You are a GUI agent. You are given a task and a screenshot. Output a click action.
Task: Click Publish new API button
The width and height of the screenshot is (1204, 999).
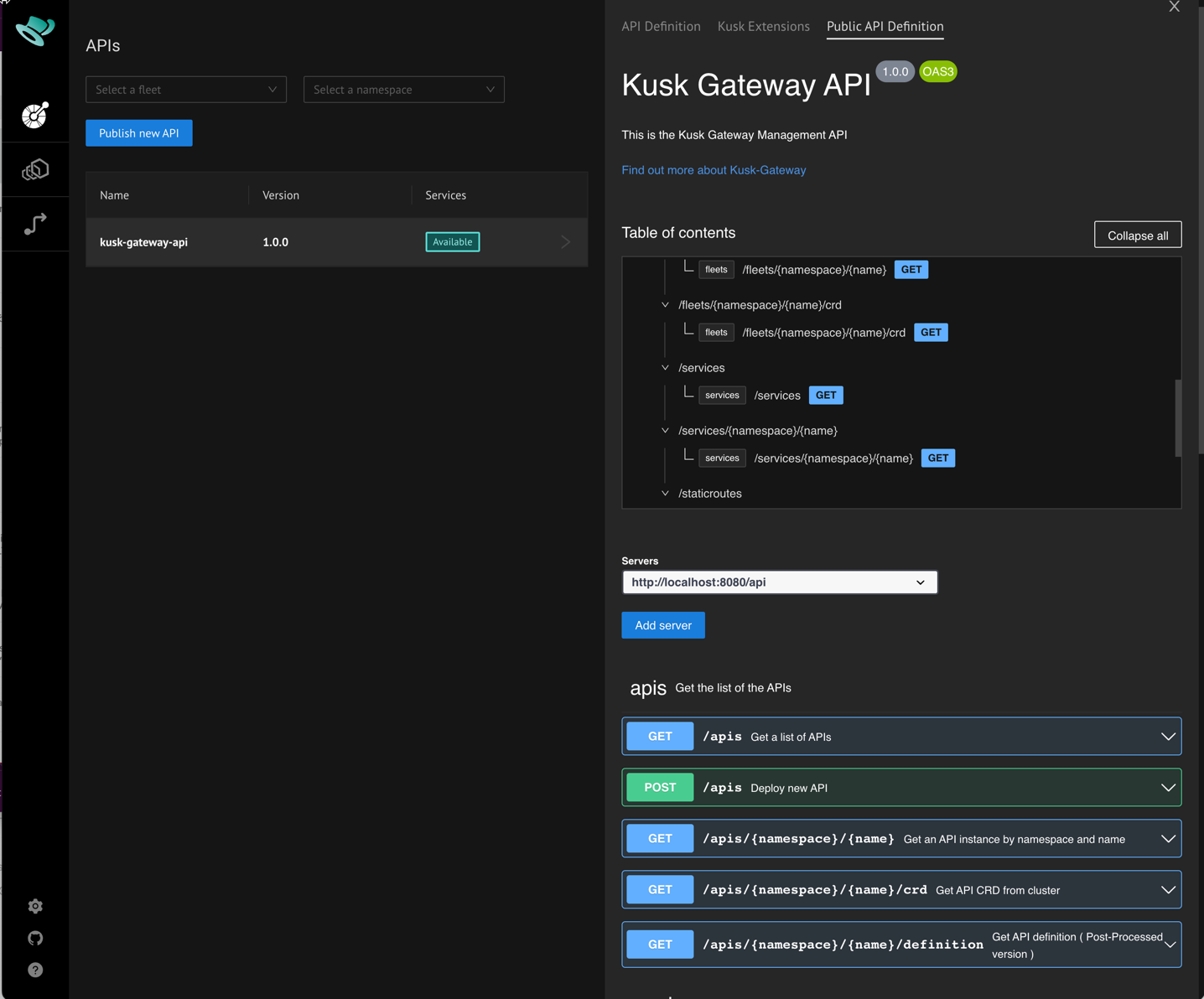[139, 133]
